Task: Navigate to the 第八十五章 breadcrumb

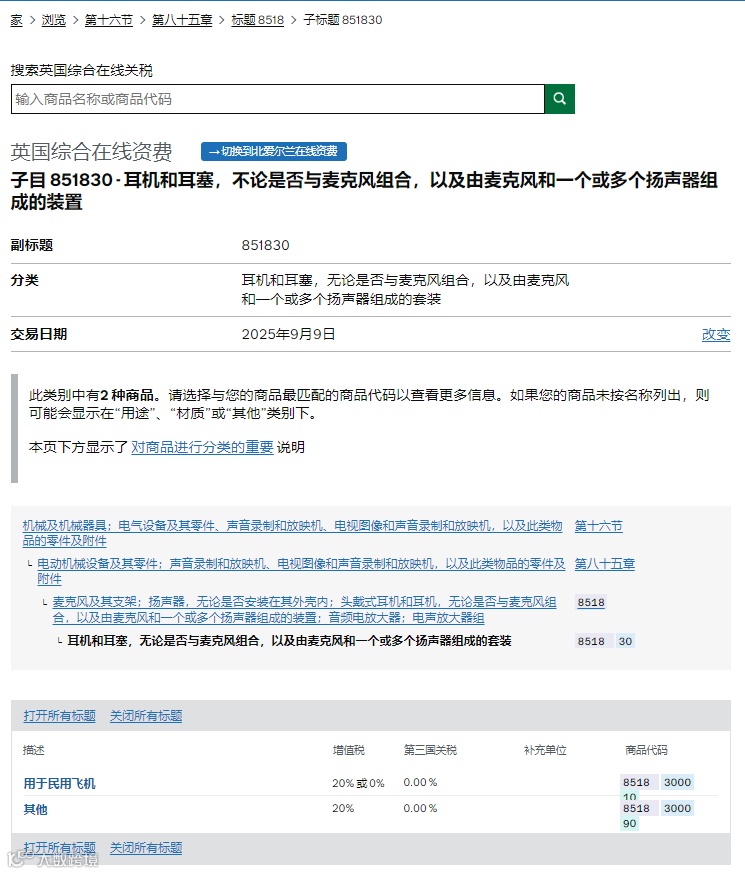Action: (182, 20)
